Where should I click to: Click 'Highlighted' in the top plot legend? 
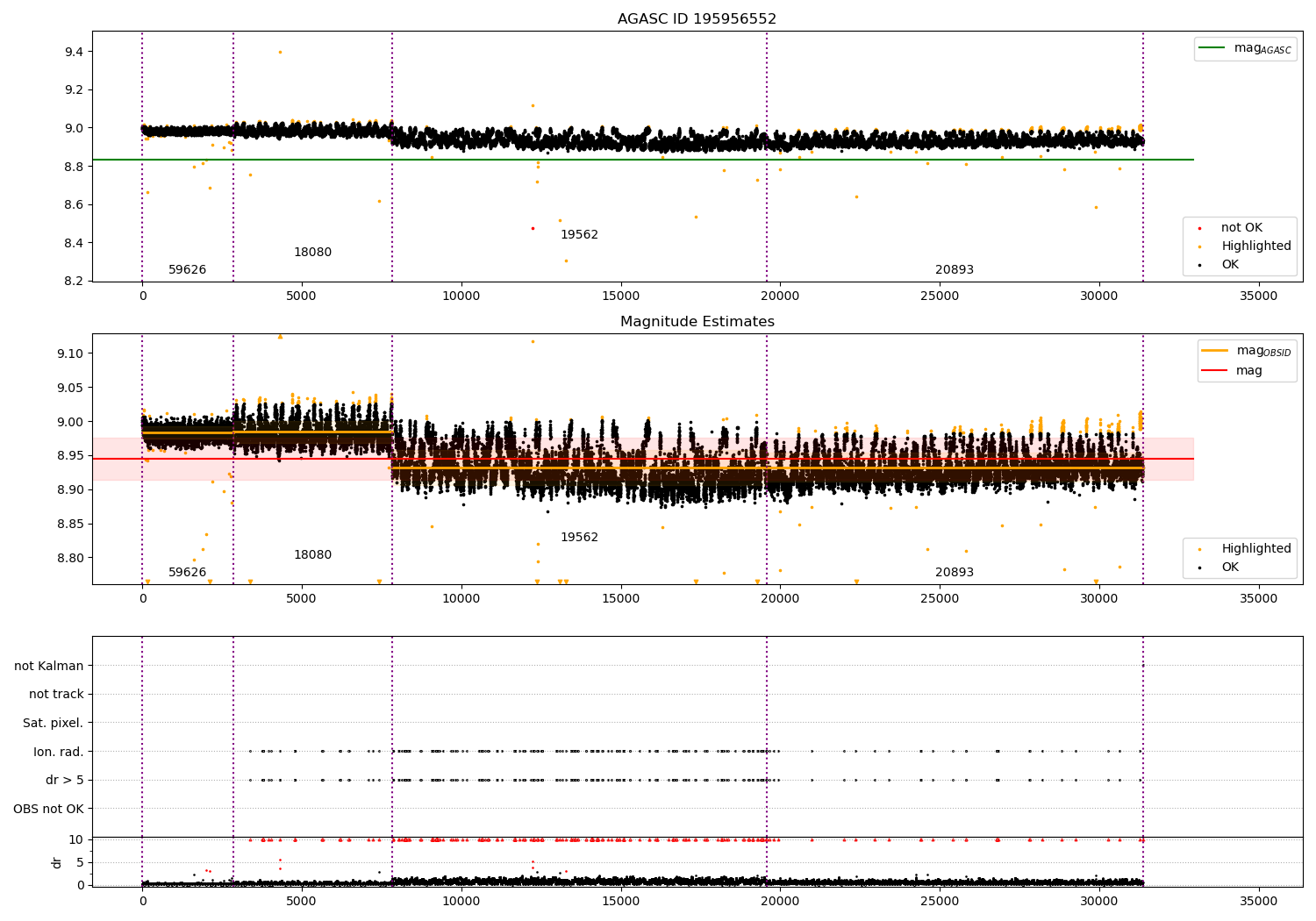pos(1255,246)
